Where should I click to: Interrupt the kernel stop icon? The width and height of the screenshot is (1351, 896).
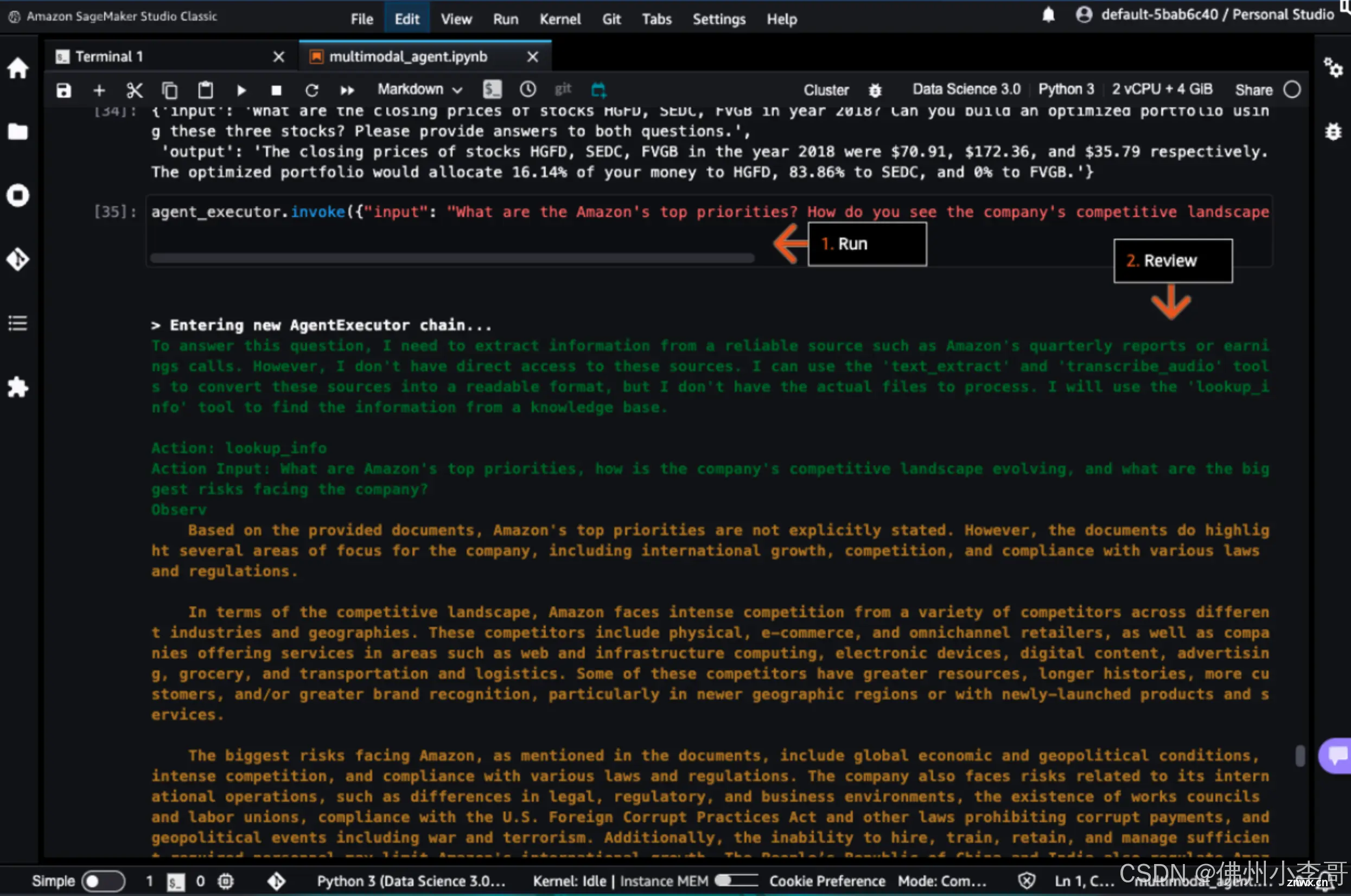[x=276, y=89]
